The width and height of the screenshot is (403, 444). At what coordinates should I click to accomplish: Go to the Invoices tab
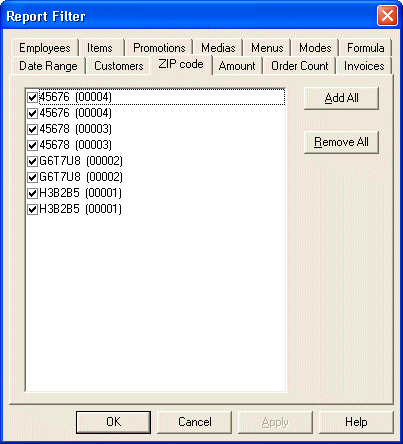pyautogui.click(x=364, y=66)
